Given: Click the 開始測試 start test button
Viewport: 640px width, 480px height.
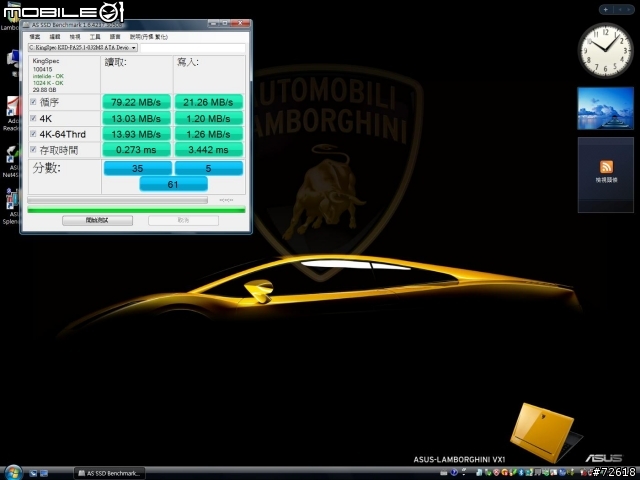Looking at the screenshot, I should click(97, 220).
